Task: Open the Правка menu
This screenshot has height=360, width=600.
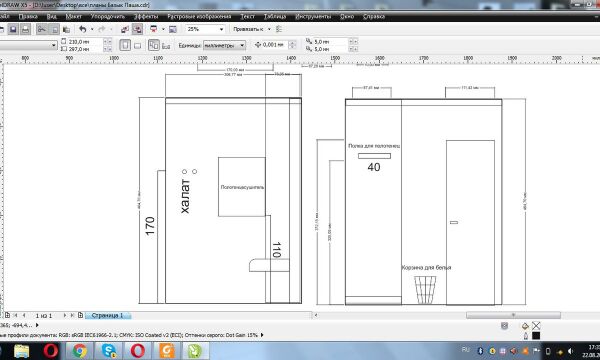Action: click(x=28, y=16)
